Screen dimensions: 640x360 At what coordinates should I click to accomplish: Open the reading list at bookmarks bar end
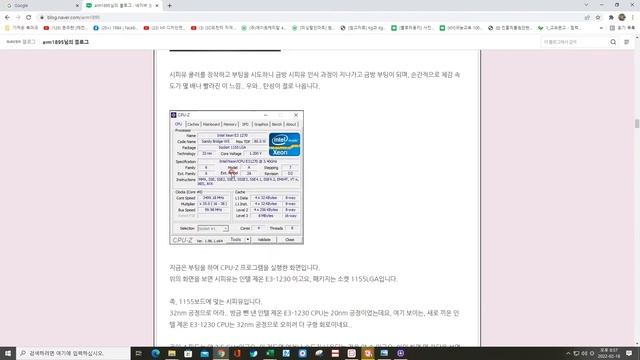622,28
